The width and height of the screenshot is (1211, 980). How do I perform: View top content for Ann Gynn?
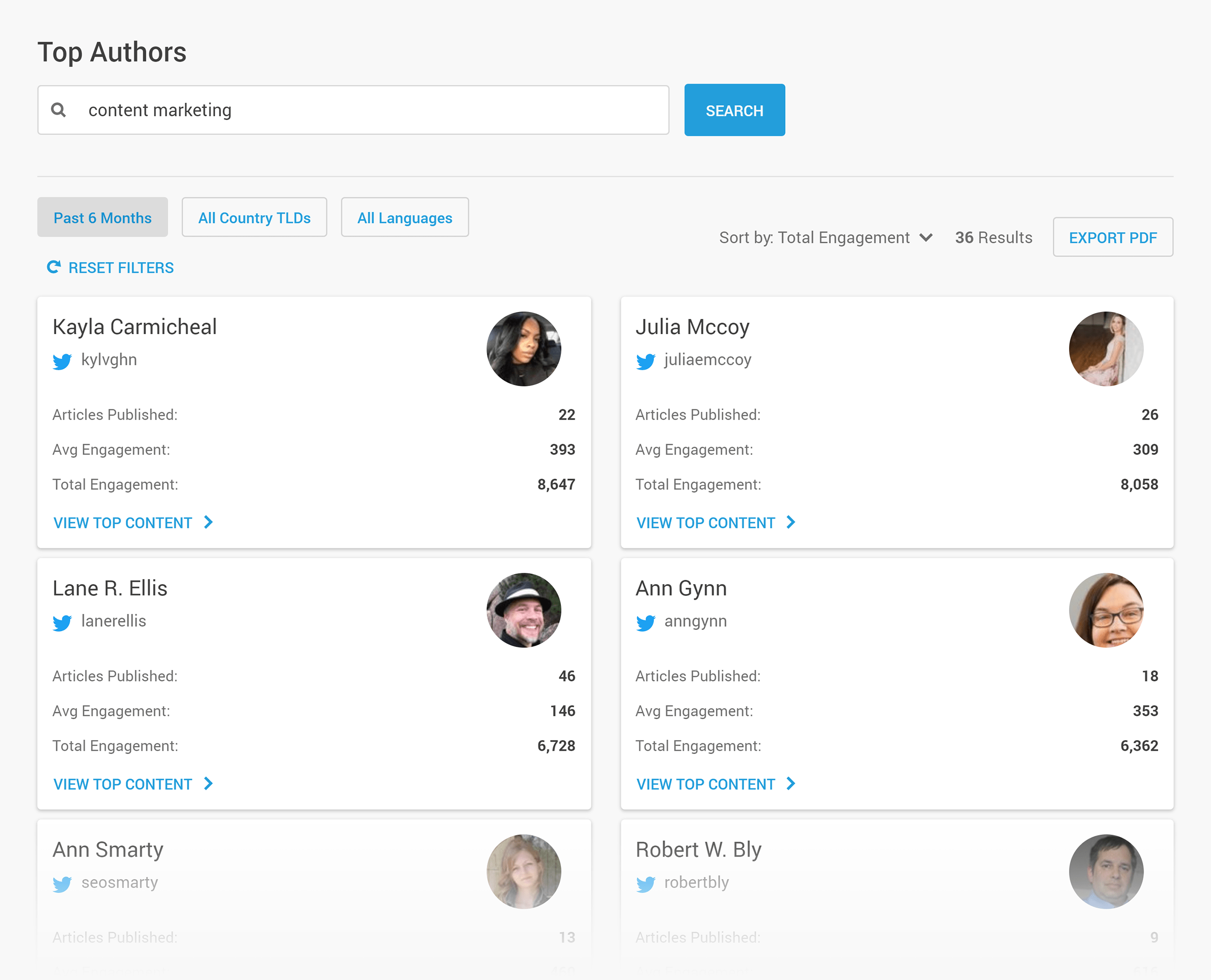click(716, 784)
